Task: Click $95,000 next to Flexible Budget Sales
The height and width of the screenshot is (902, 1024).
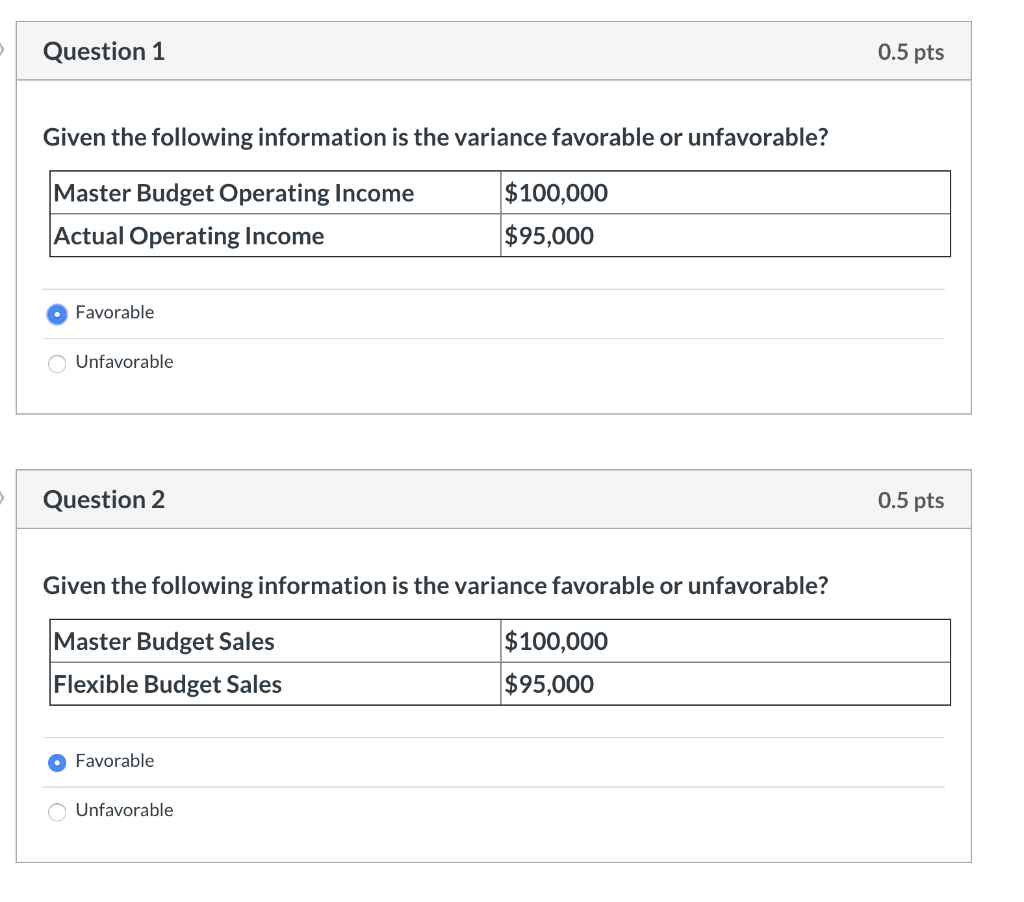Action: coord(549,684)
